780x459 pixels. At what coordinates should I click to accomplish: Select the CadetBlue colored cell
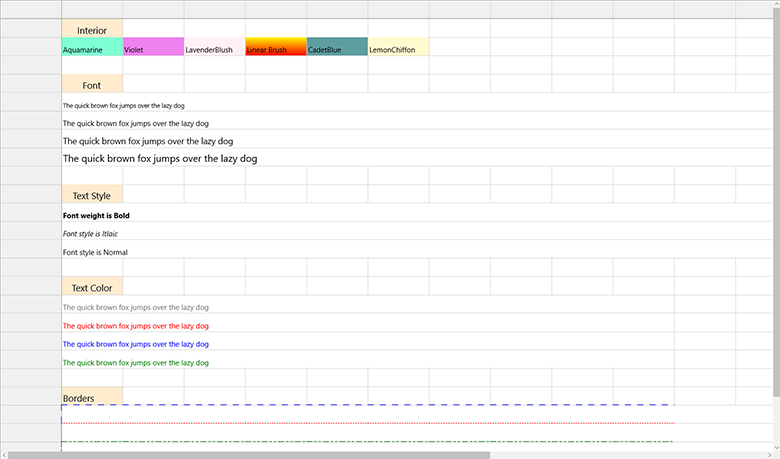[337, 48]
